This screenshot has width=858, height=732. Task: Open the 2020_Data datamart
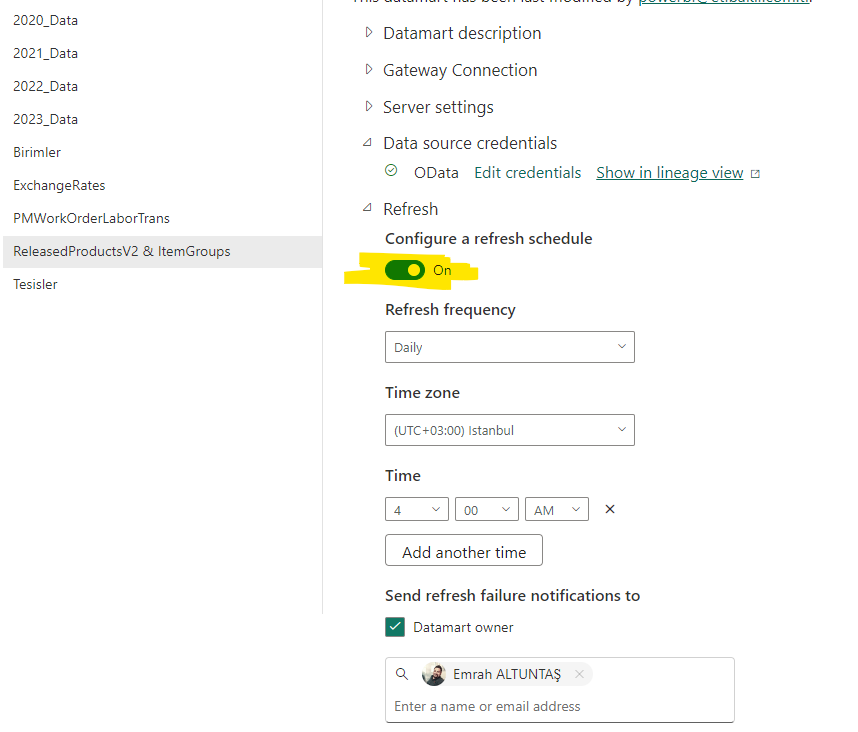coord(45,21)
